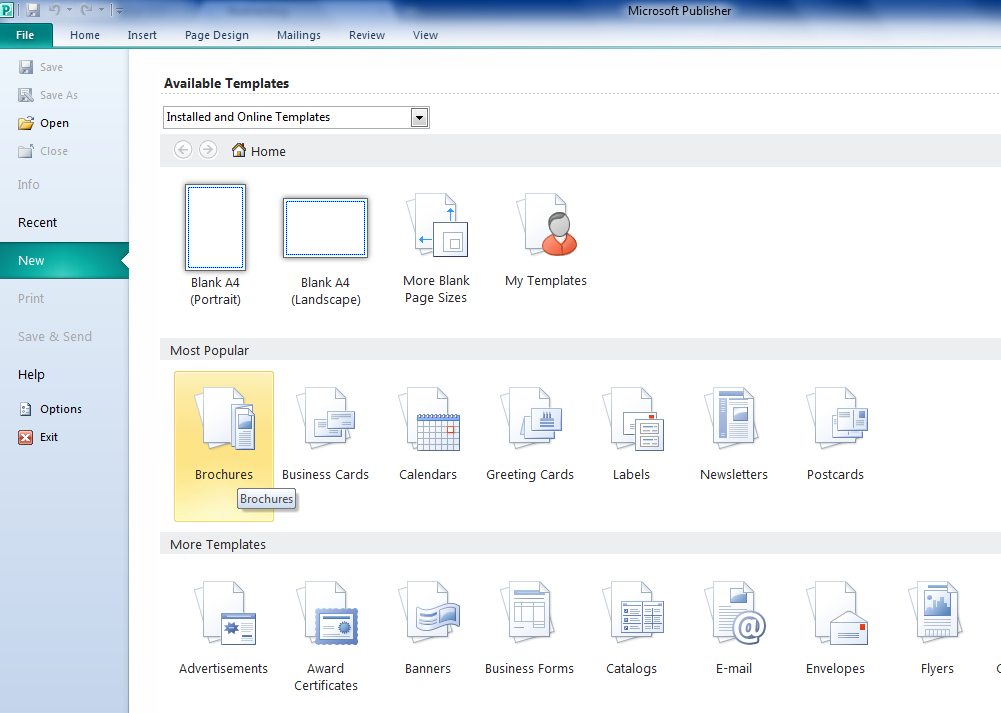Image resolution: width=1001 pixels, height=713 pixels.
Task: Go back in template navigation
Action: point(183,150)
